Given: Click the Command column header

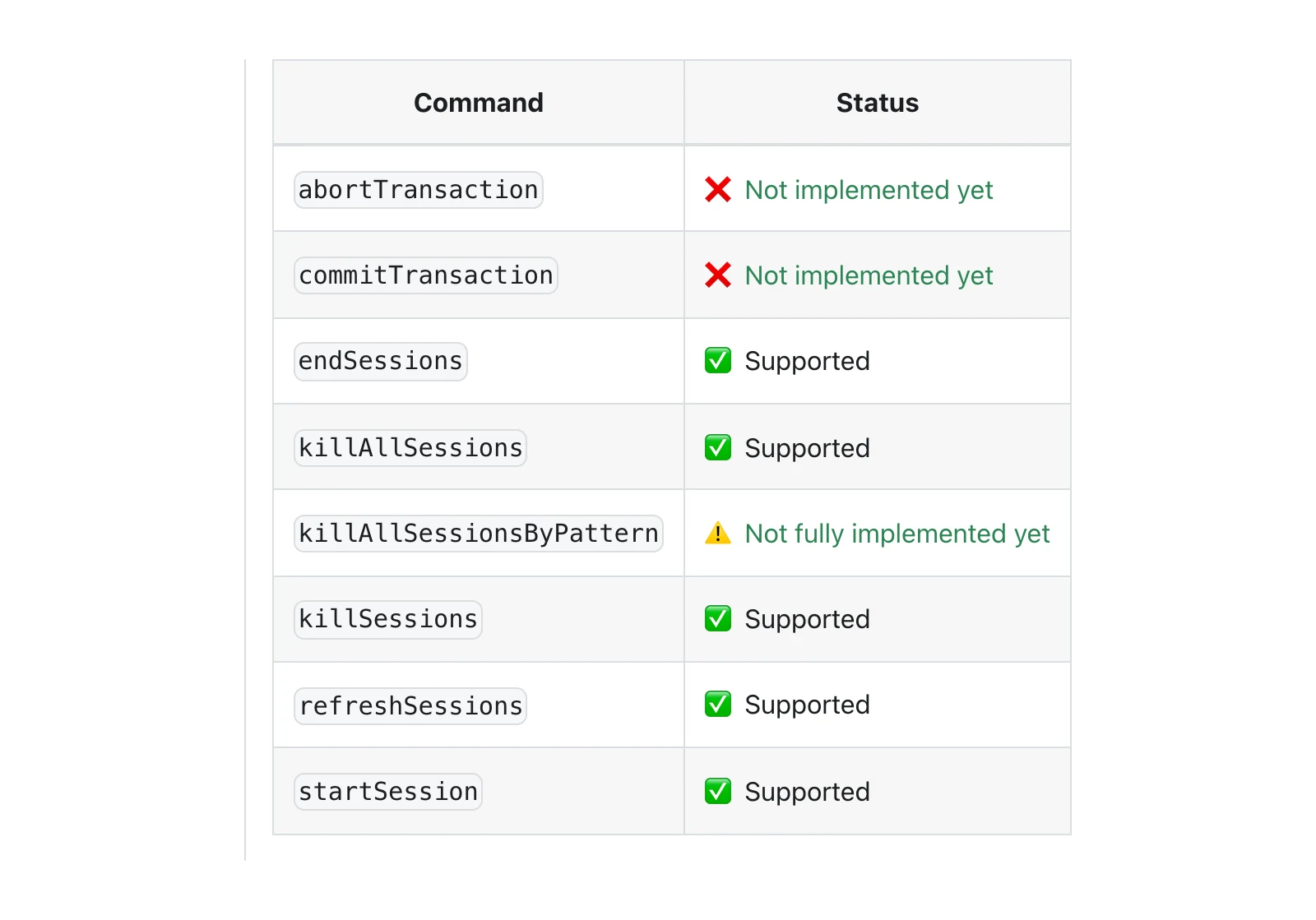Looking at the screenshot, I should tap(479, 103).
